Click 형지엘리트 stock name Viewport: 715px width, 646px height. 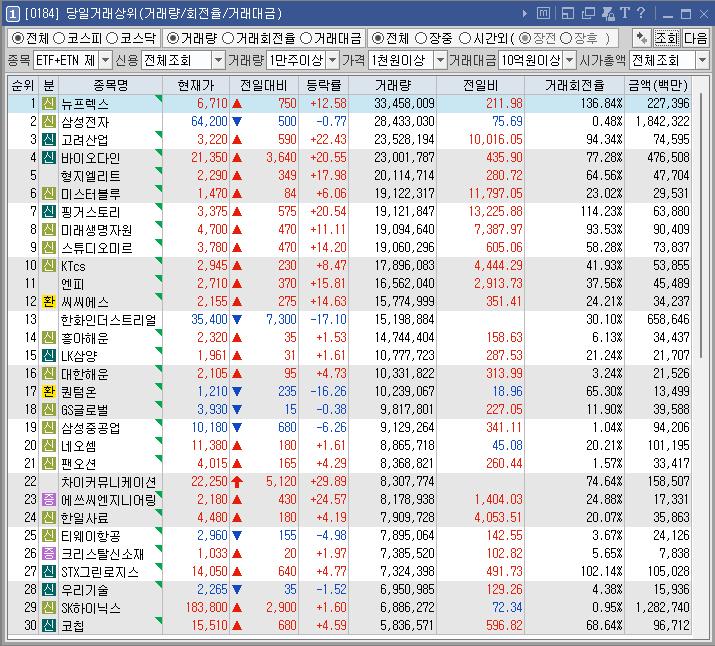(x=91, y=176)
